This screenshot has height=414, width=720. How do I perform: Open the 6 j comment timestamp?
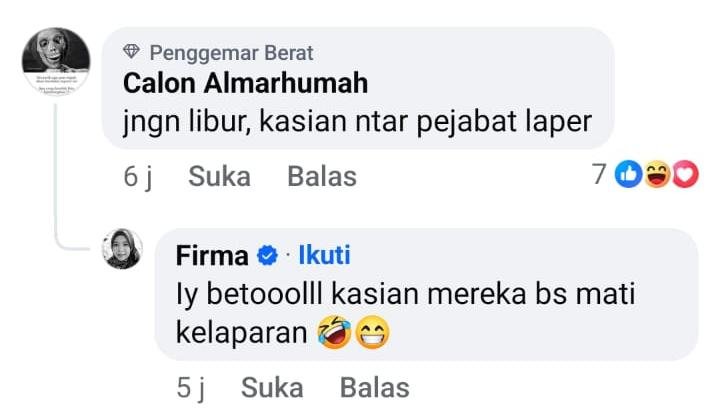(138, 177)
